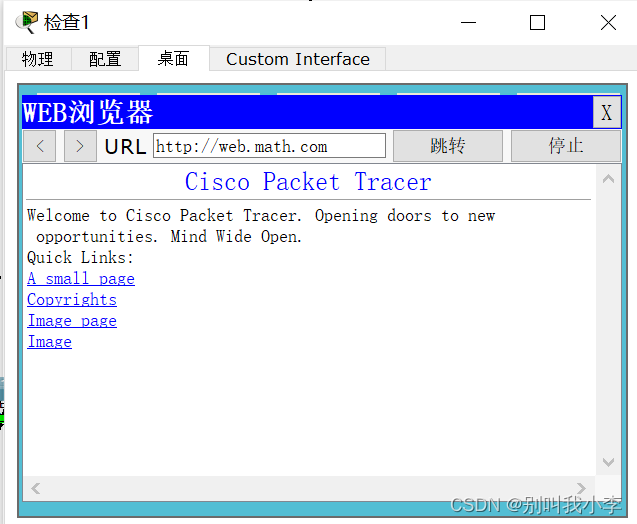Follow the 'Image page' link
Viewport: 637px width, 524px height.
pyautogui.click(x=72, y=321)
